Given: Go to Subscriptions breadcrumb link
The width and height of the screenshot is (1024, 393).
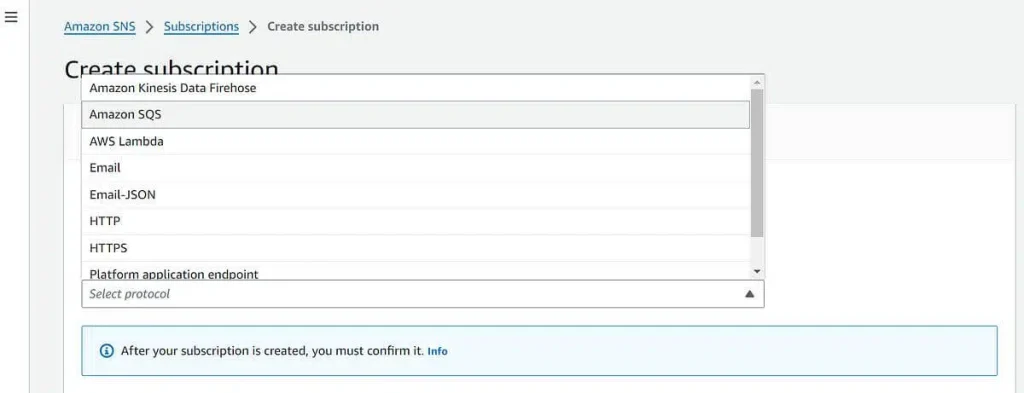Looking at the screenshot, I should 201,27.
